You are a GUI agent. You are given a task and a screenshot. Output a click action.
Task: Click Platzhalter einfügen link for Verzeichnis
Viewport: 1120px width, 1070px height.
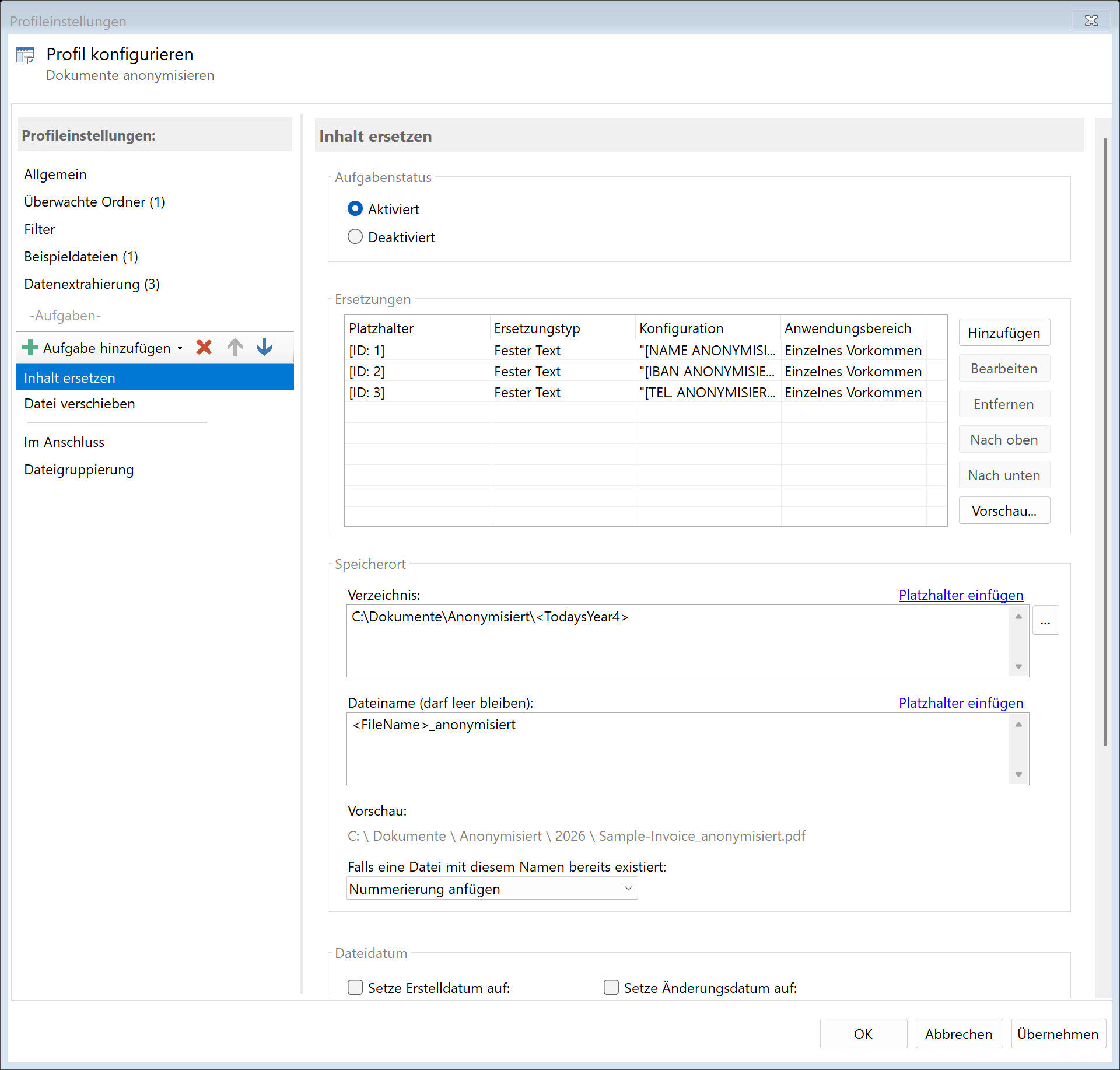coord(961,595)
